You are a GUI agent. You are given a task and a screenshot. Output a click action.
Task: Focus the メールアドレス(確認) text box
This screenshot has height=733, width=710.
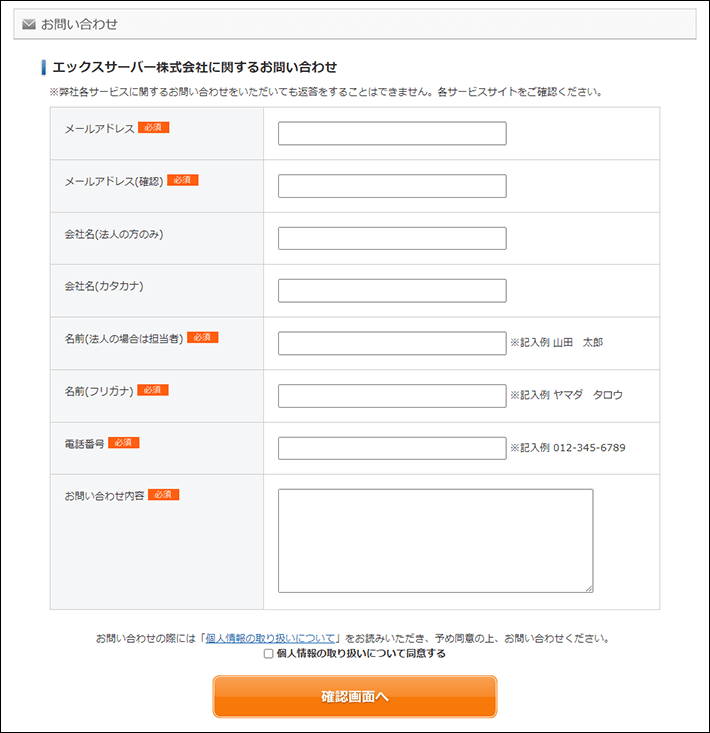pyautogui.click(x=392, y=186)
